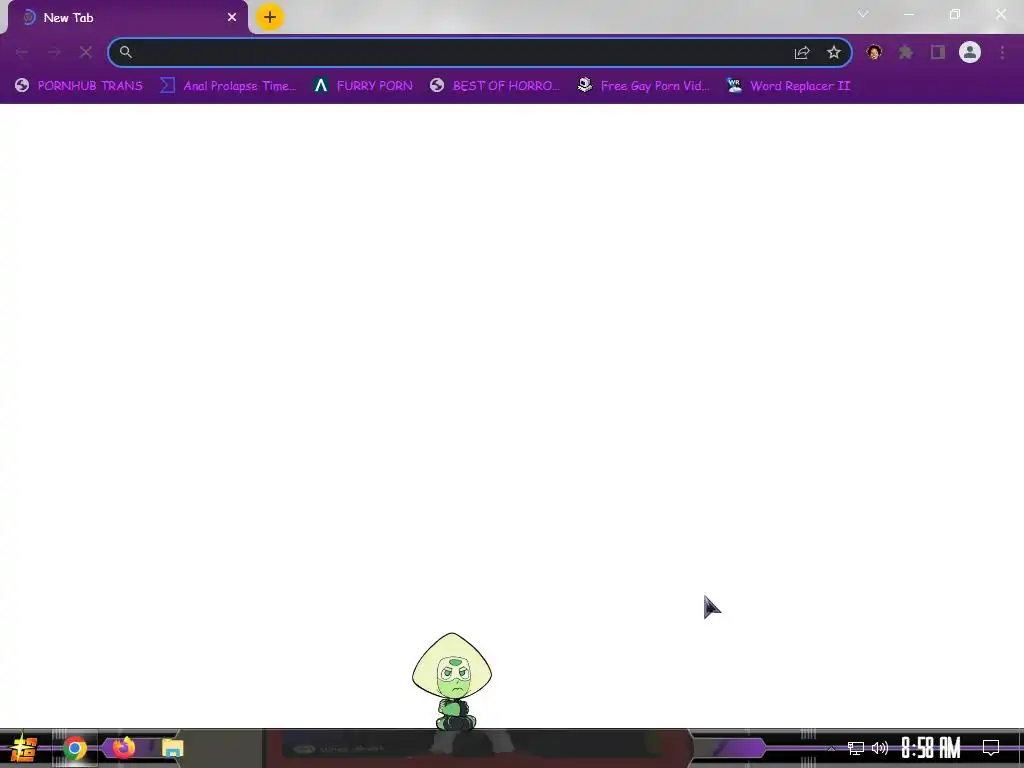Open the Start menu icon
Screen dimensions: 1024x768
pyautogui.click(x=24, y=748)
